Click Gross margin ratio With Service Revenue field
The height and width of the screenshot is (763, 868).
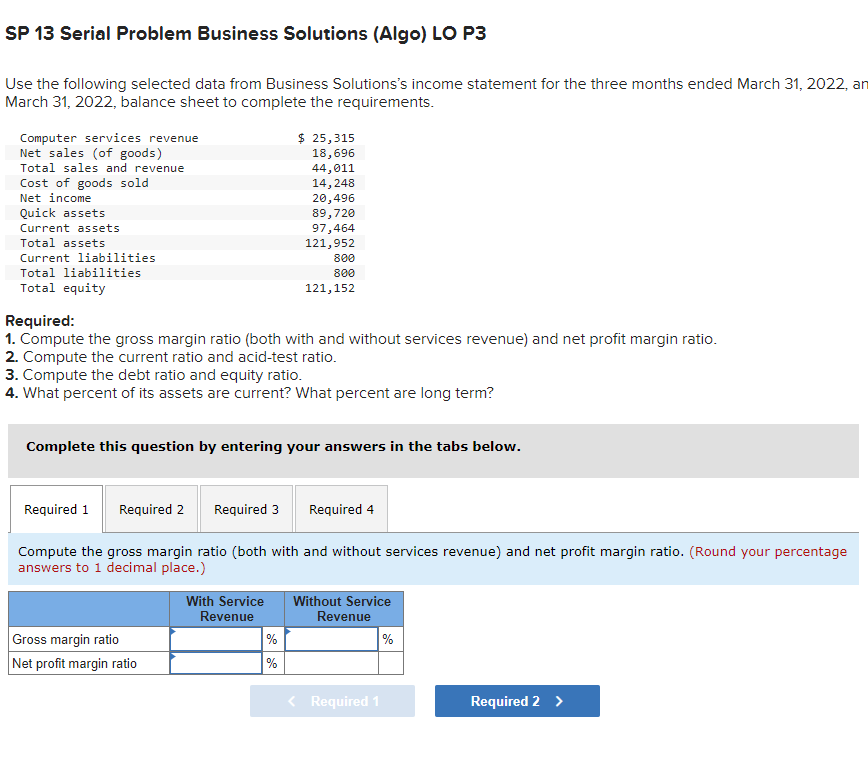(215, 639)
